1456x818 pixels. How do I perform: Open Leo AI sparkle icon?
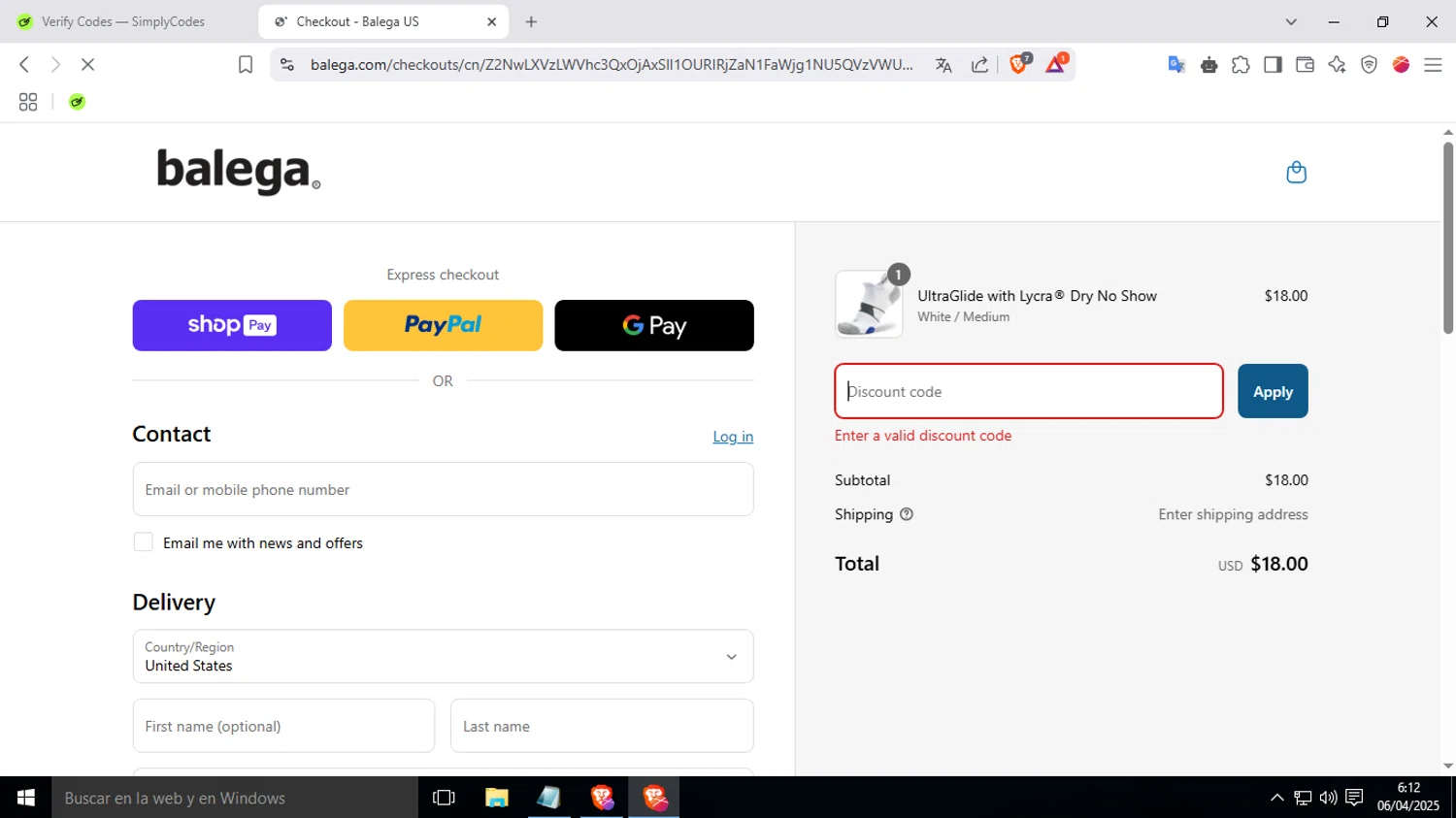(x=1337, y=65)
